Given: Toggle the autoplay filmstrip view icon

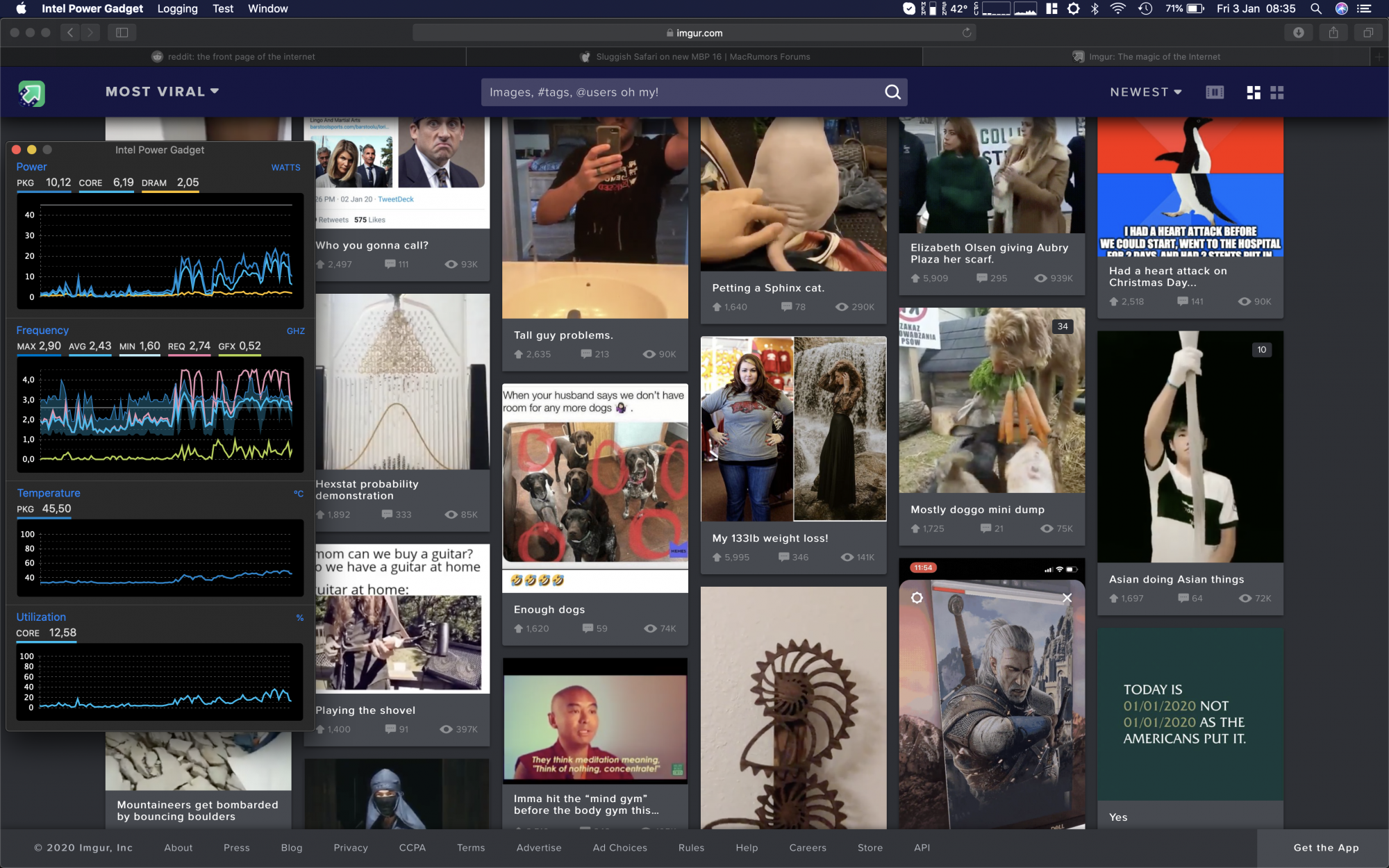Looking at the screenshot, I should click(x=1215, y=92).
